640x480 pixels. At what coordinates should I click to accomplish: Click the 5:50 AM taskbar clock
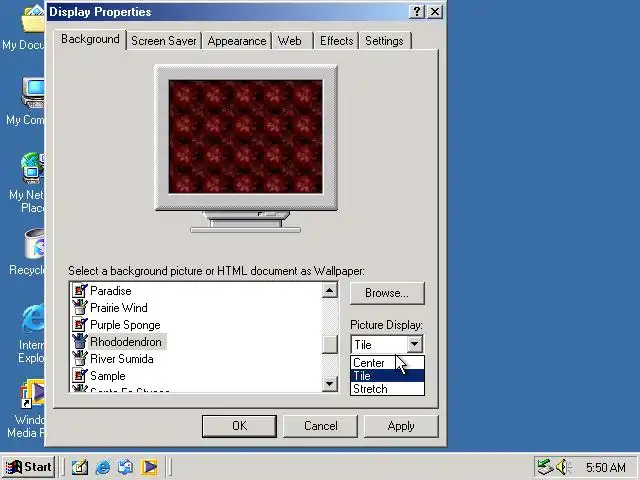[606, 467]
